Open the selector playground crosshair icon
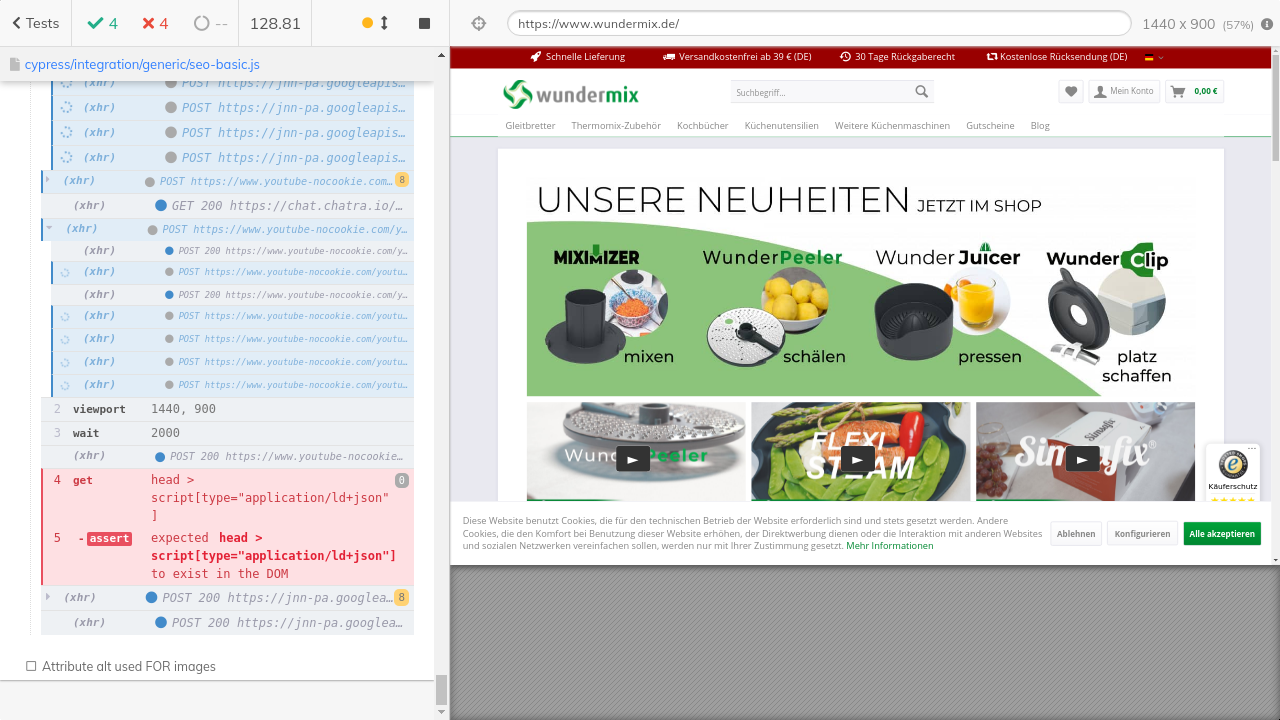Image resolution: width=1280 pixels, height=720 pixels. (x=478, y=23)
